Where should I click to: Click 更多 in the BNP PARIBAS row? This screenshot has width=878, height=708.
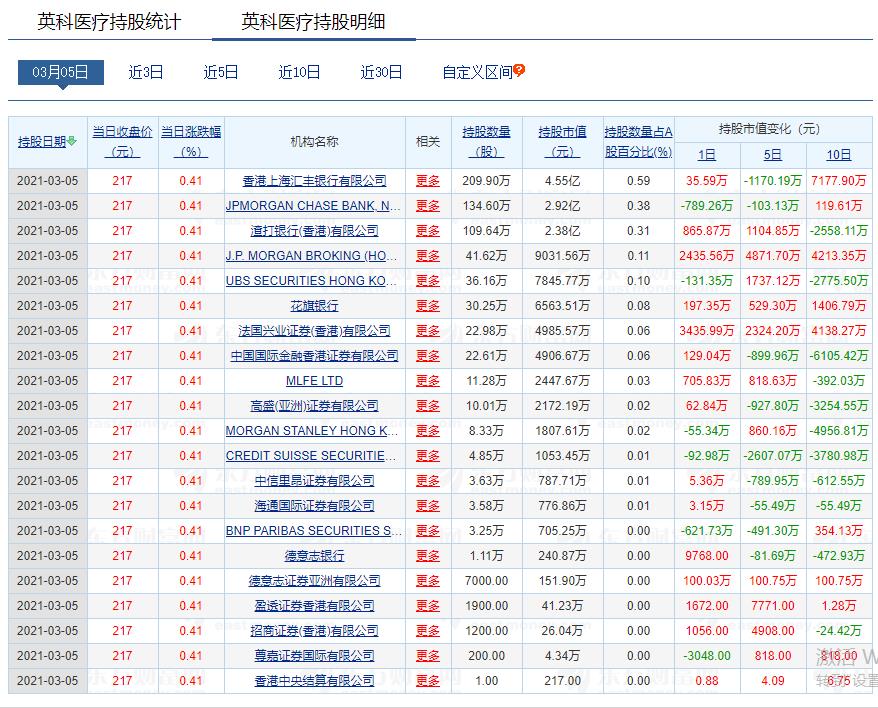(x=428, y=530)
